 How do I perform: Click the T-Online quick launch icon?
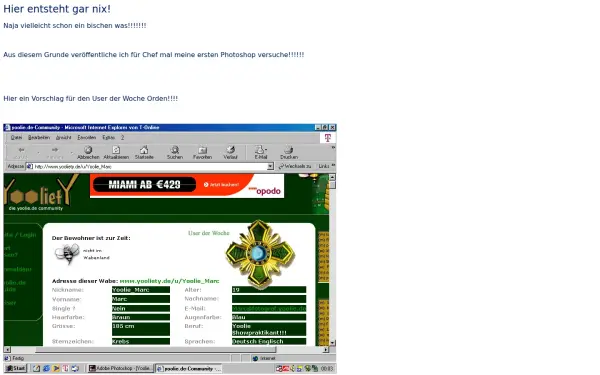[65, 368]
